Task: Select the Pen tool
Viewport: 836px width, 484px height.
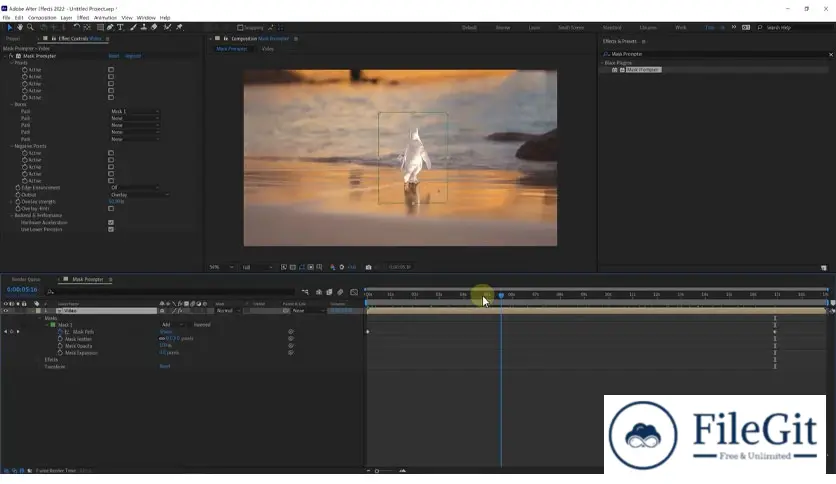Action: point(110,27)
